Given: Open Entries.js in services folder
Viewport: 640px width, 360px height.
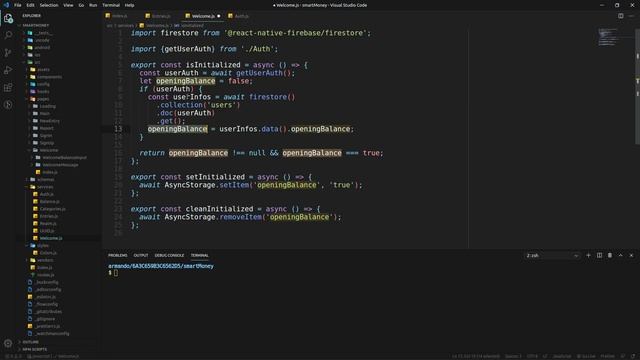Looking at the screenshot, I should coord(49,216).
